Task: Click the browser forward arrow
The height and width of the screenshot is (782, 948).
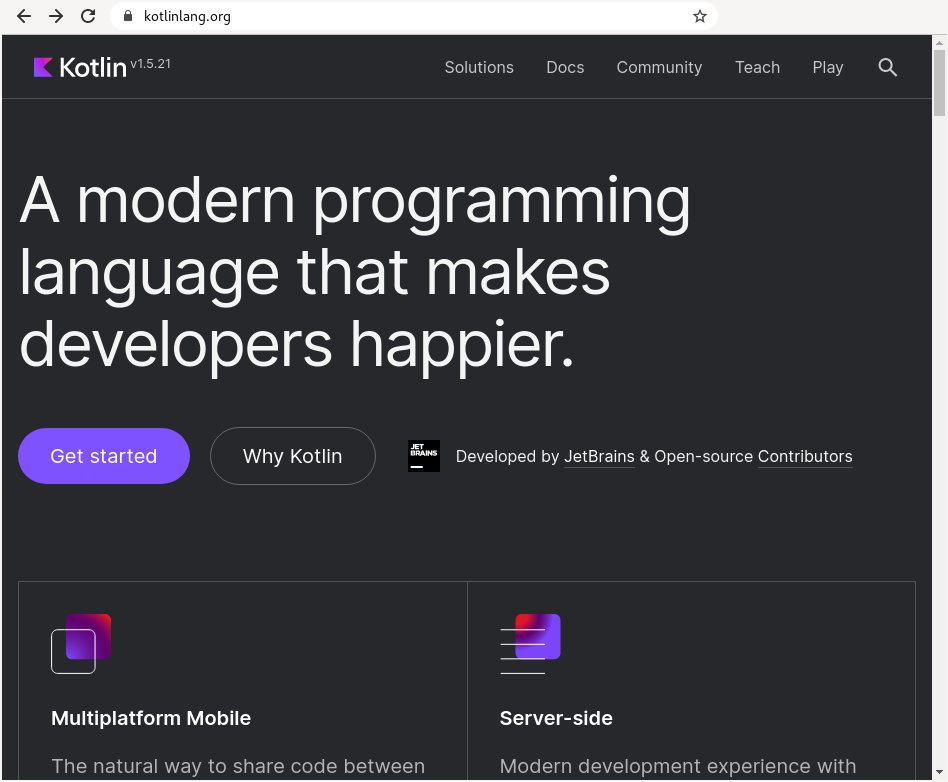Action: pos(56,16)
